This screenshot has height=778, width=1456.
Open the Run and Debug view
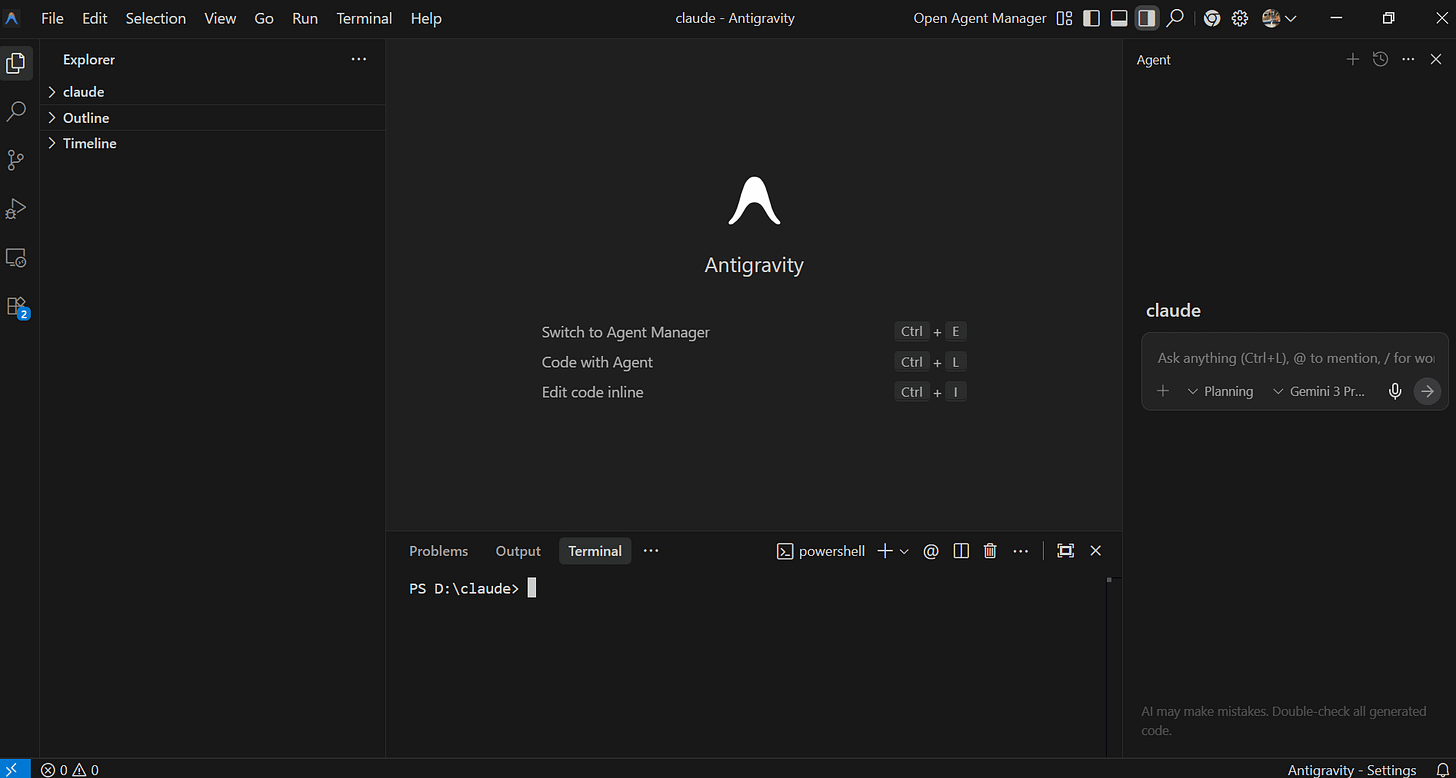tap(16, 209)
